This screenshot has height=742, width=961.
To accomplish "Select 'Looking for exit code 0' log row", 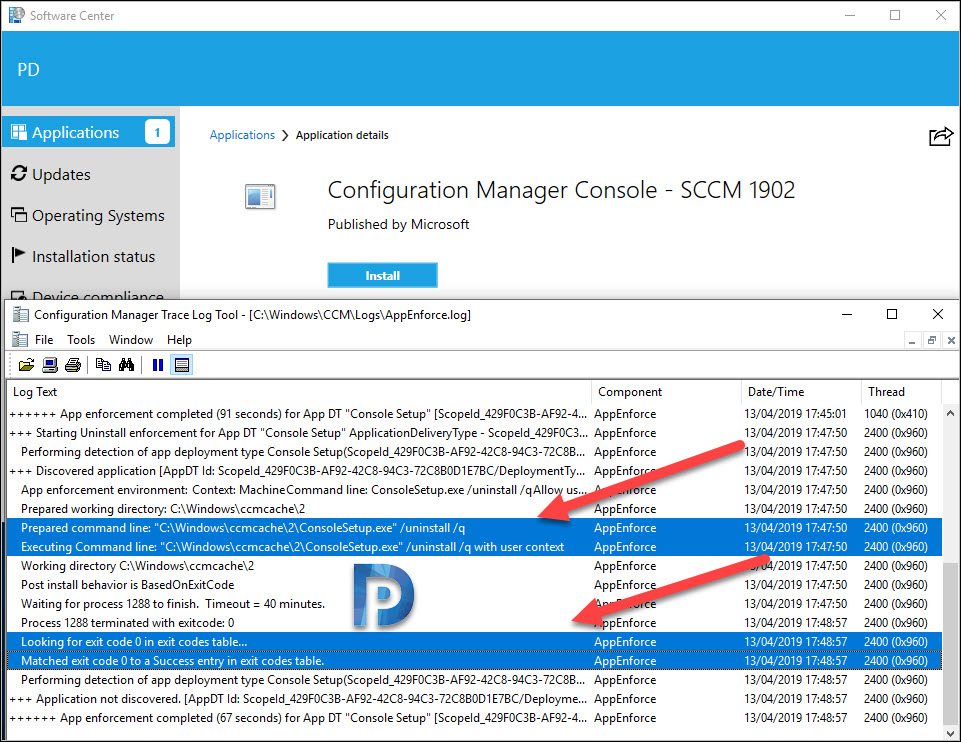I will [x=474, y=642].
